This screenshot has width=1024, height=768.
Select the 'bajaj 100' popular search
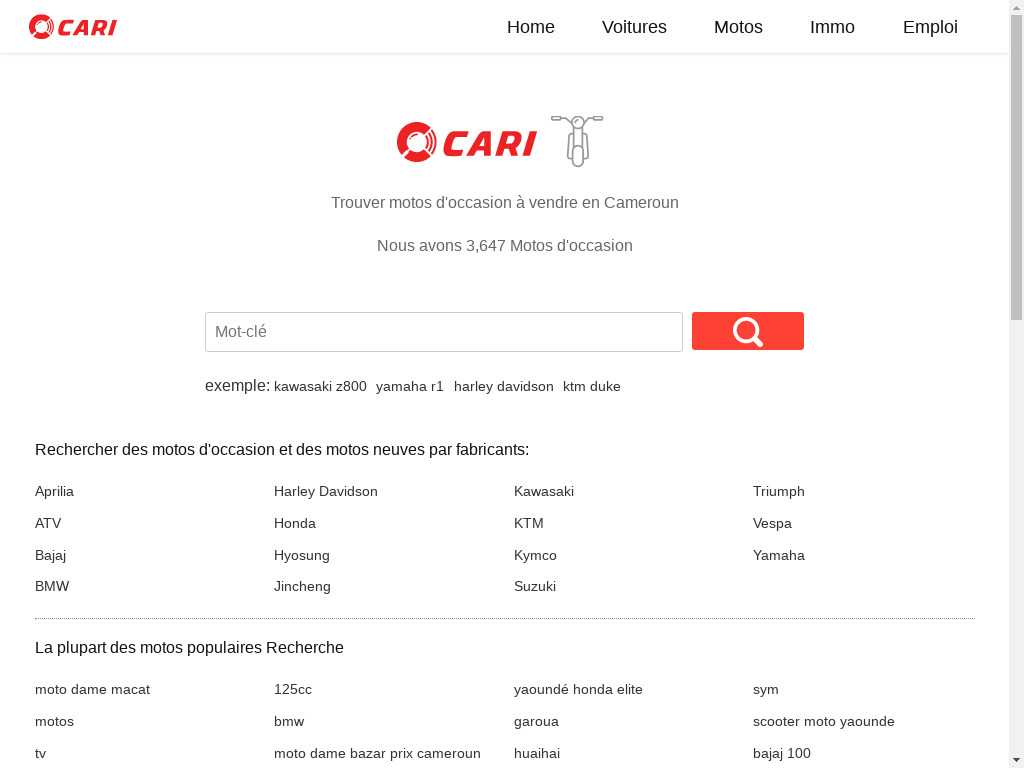pyautogui.click(x=782, y=754)
